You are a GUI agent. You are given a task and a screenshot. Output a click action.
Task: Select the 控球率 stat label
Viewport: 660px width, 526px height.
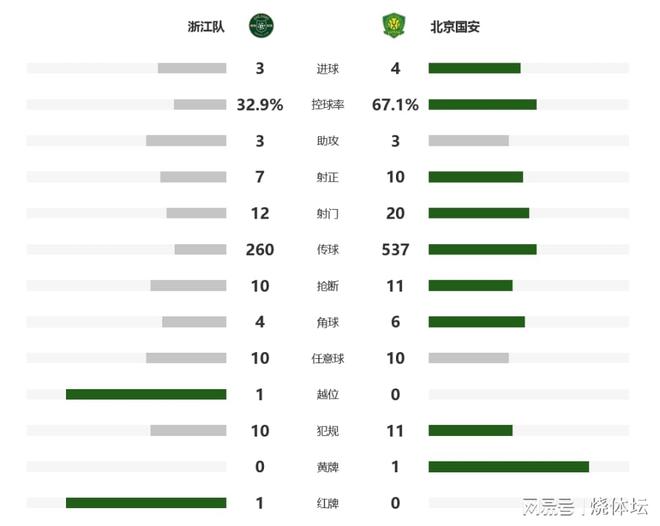point(327,105)
